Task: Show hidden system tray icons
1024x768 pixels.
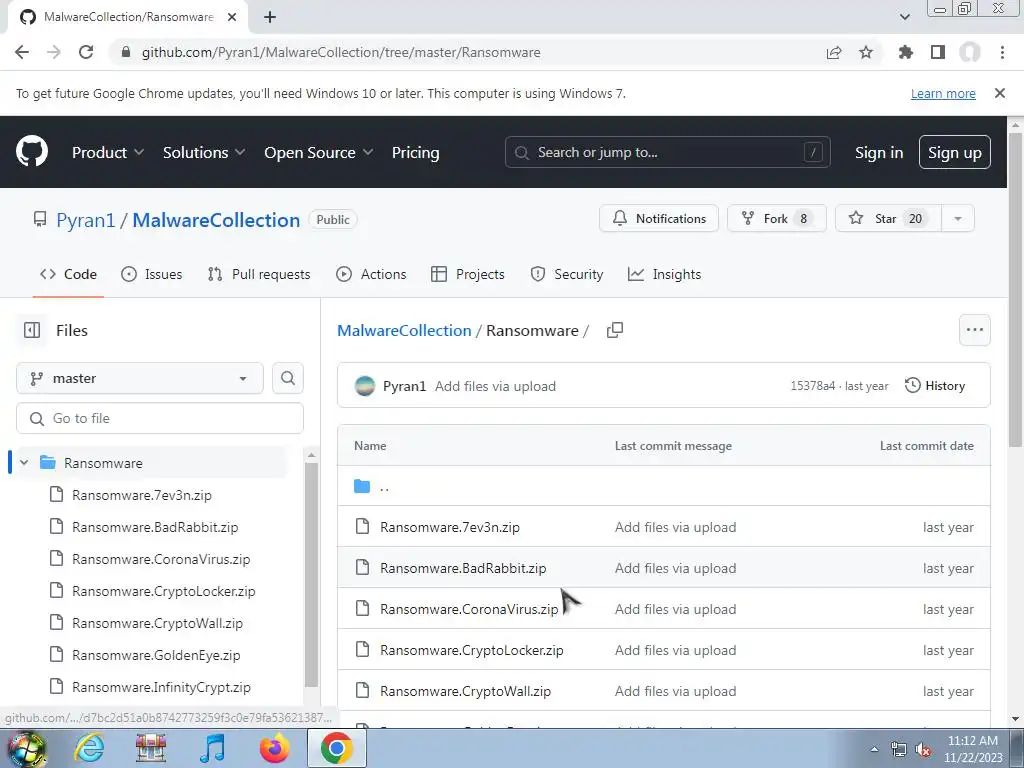Action: (x=874, y=750)
